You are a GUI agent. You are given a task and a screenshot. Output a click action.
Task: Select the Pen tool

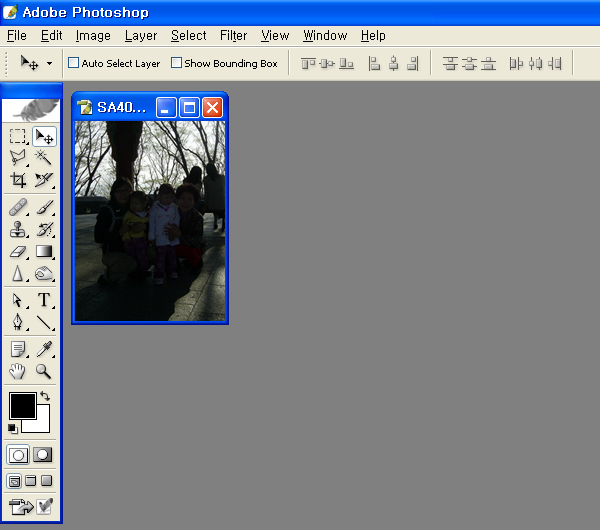click(x=18, y=322)
